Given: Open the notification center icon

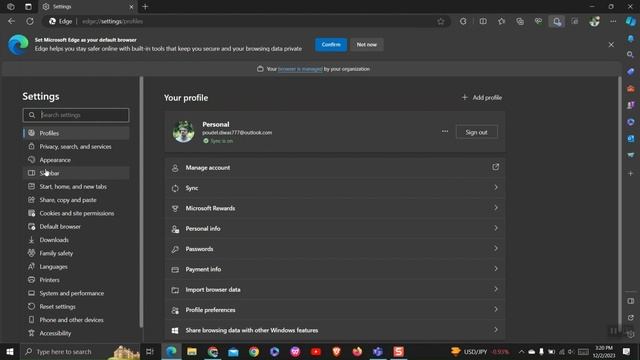Looking at the screenshot, I should (x=627, y=351).
